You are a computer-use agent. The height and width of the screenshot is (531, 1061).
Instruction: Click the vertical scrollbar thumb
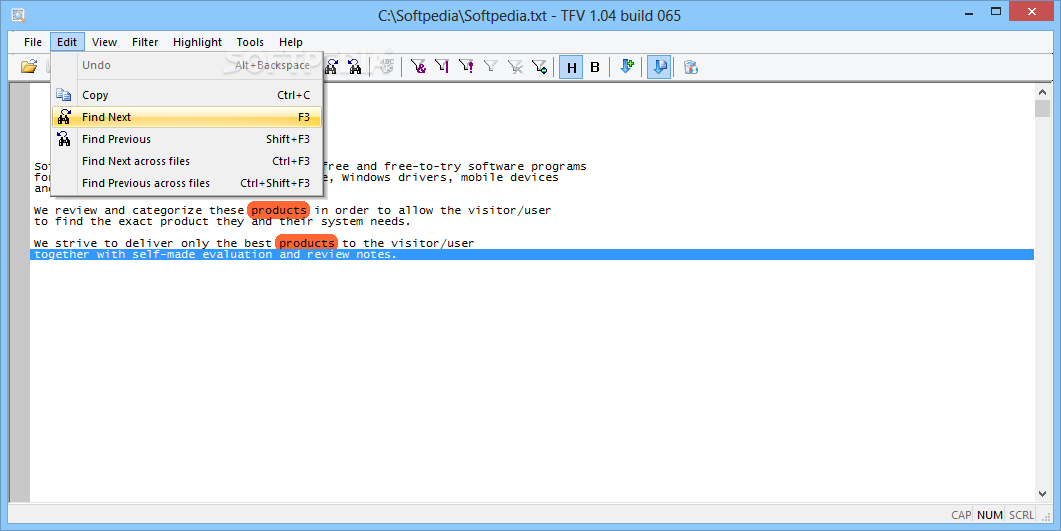coord(1042,108)
